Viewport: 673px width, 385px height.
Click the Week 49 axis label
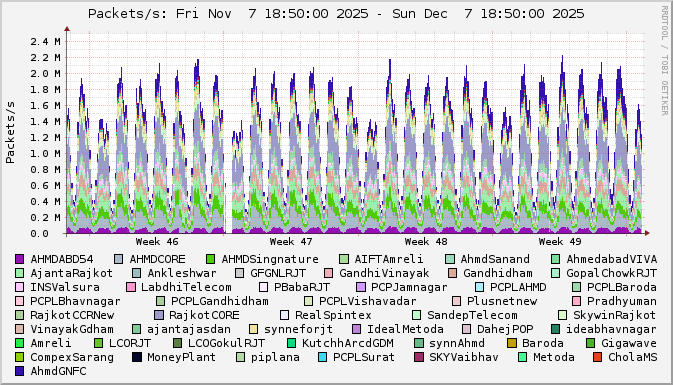pos(560,242)
